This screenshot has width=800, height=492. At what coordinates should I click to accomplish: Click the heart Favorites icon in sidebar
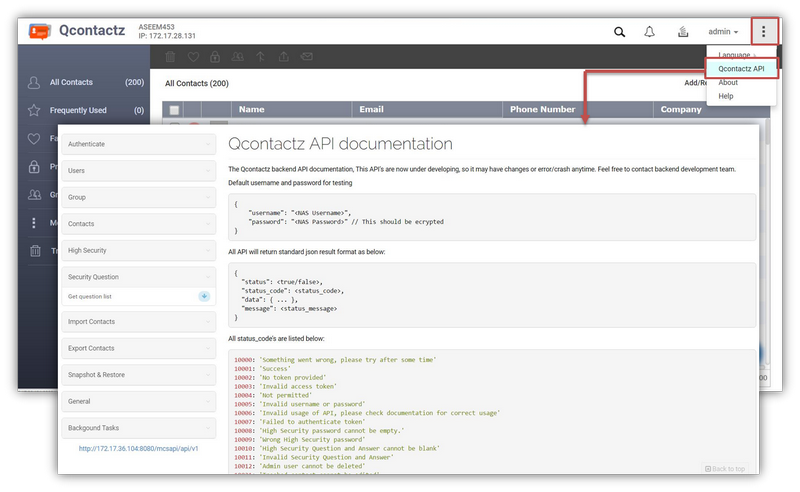tap(34, 138)
